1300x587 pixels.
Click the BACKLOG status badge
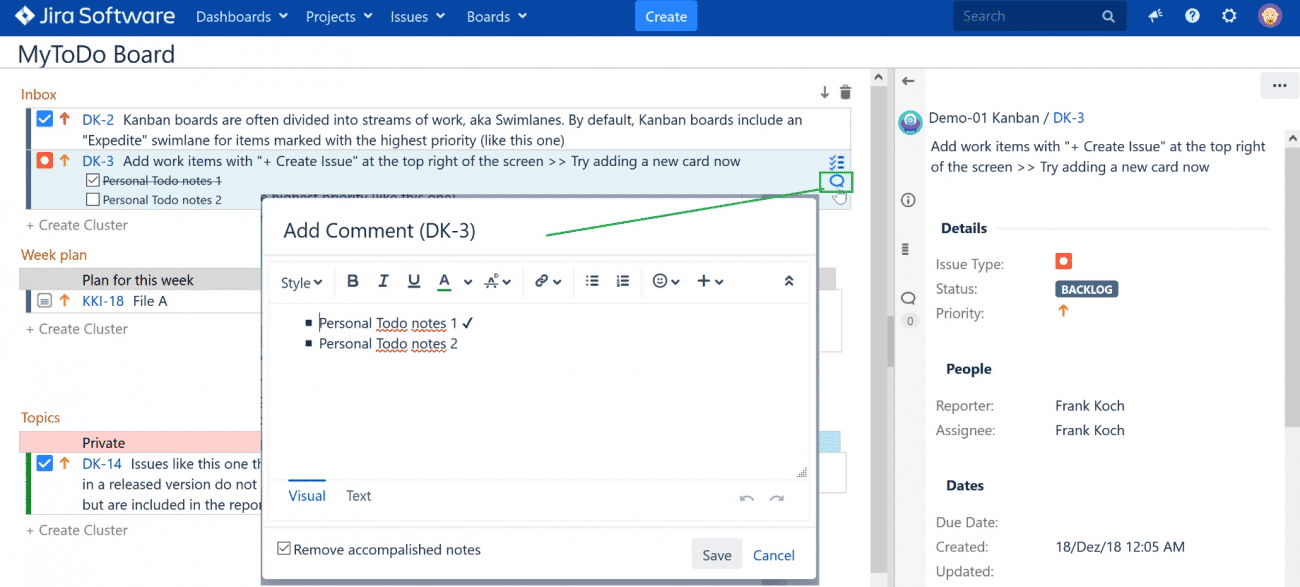coord(1086,289)
